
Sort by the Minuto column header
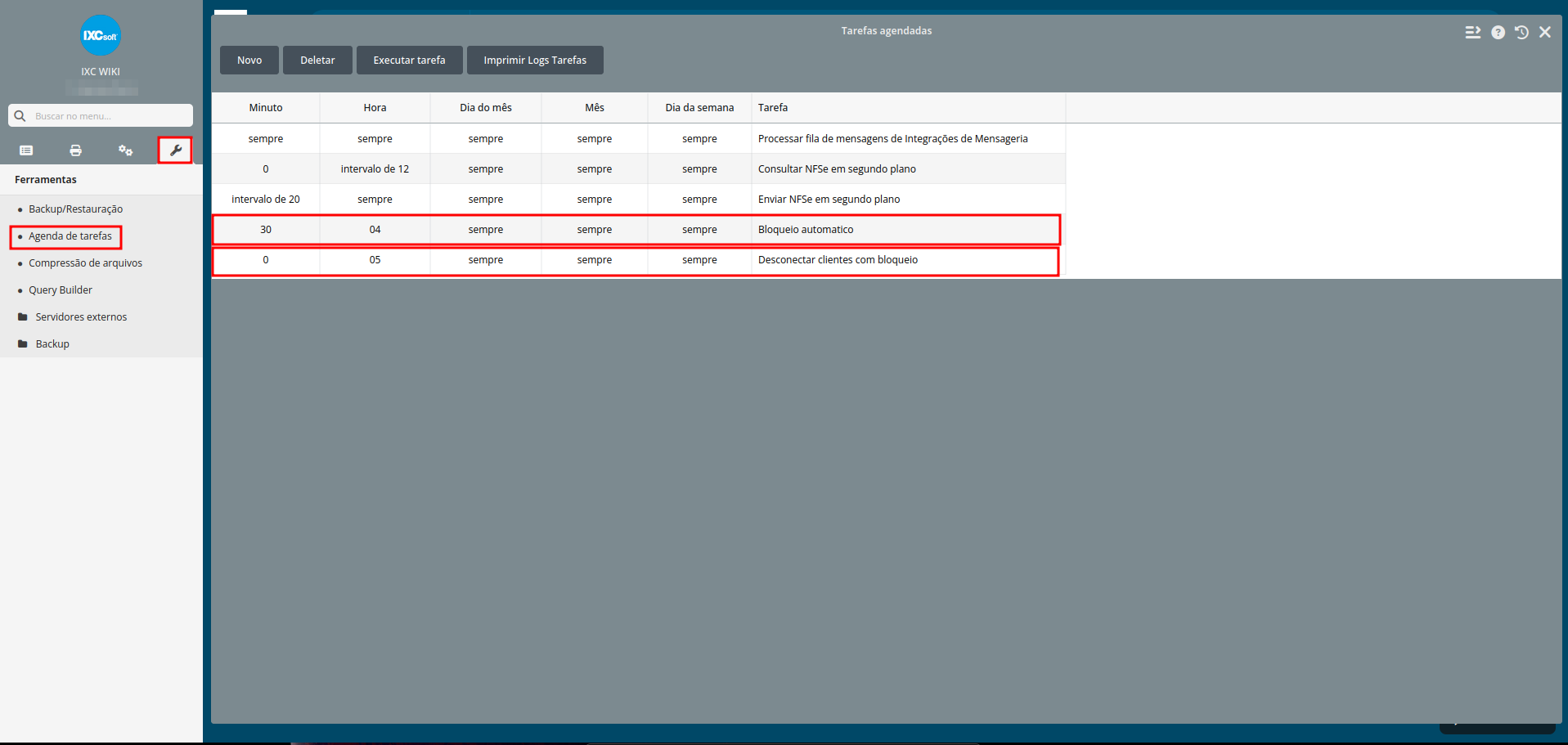(266, 108)
